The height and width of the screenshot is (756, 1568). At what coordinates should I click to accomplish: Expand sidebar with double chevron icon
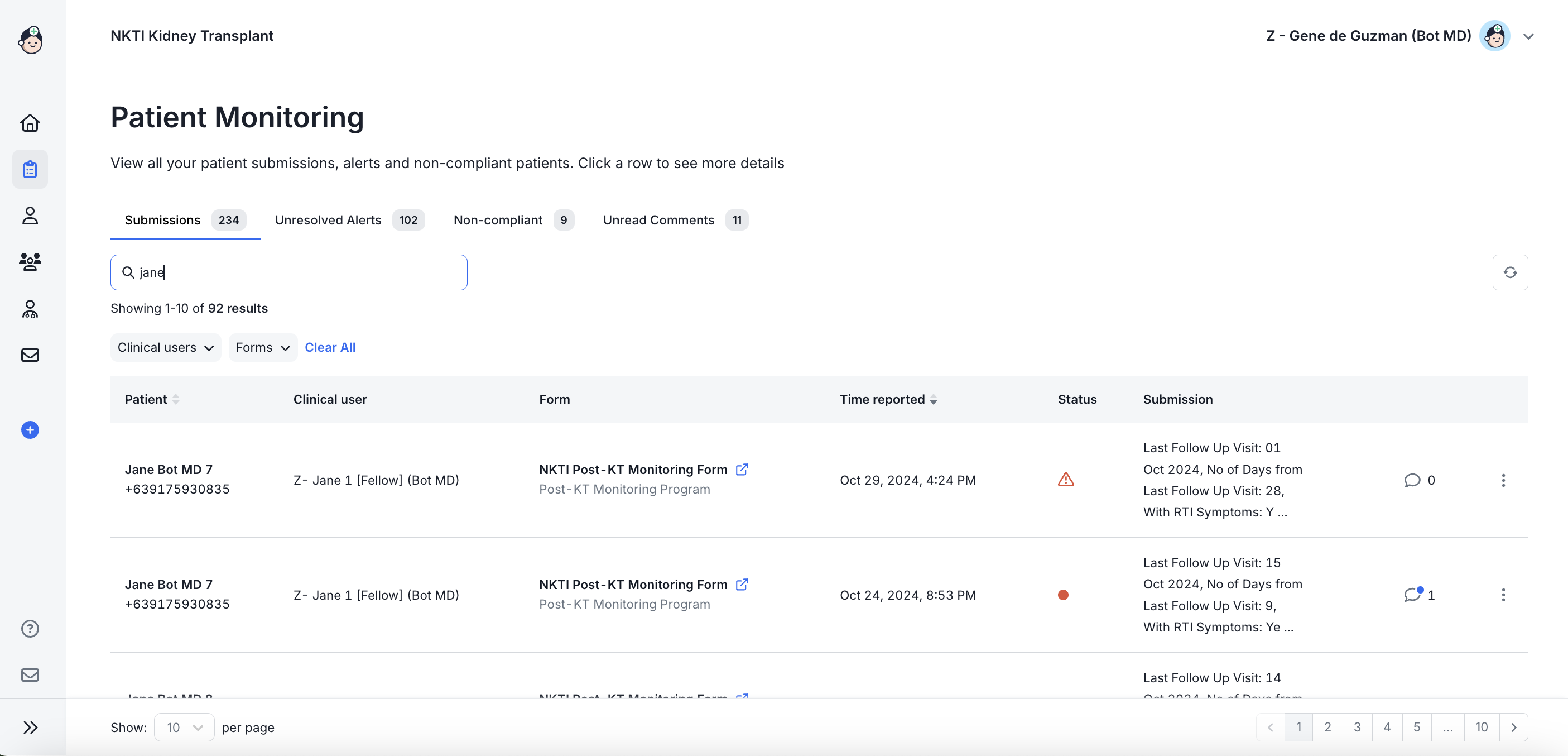tap(30, 728)
